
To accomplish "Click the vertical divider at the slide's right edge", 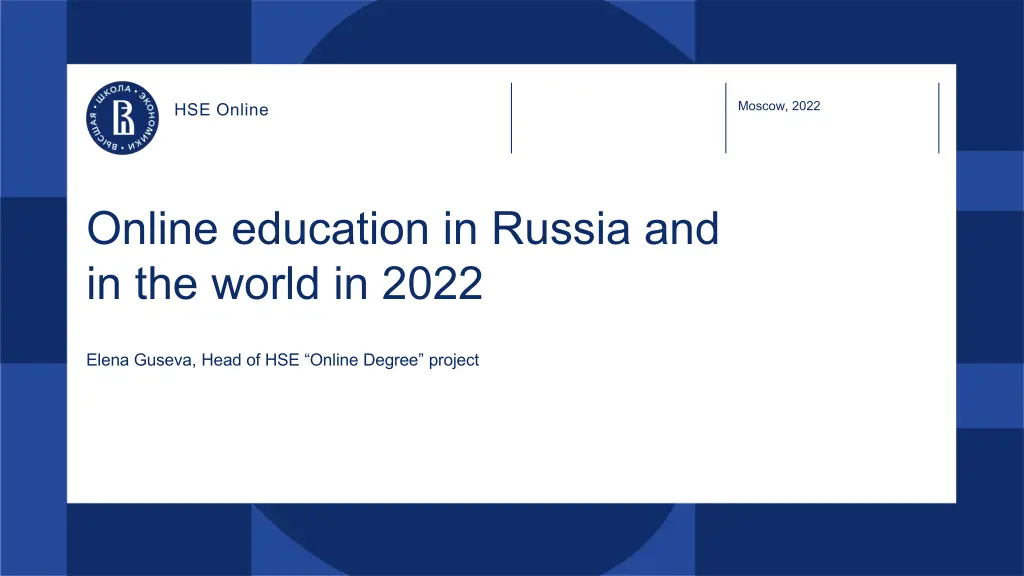I will 939,118.
